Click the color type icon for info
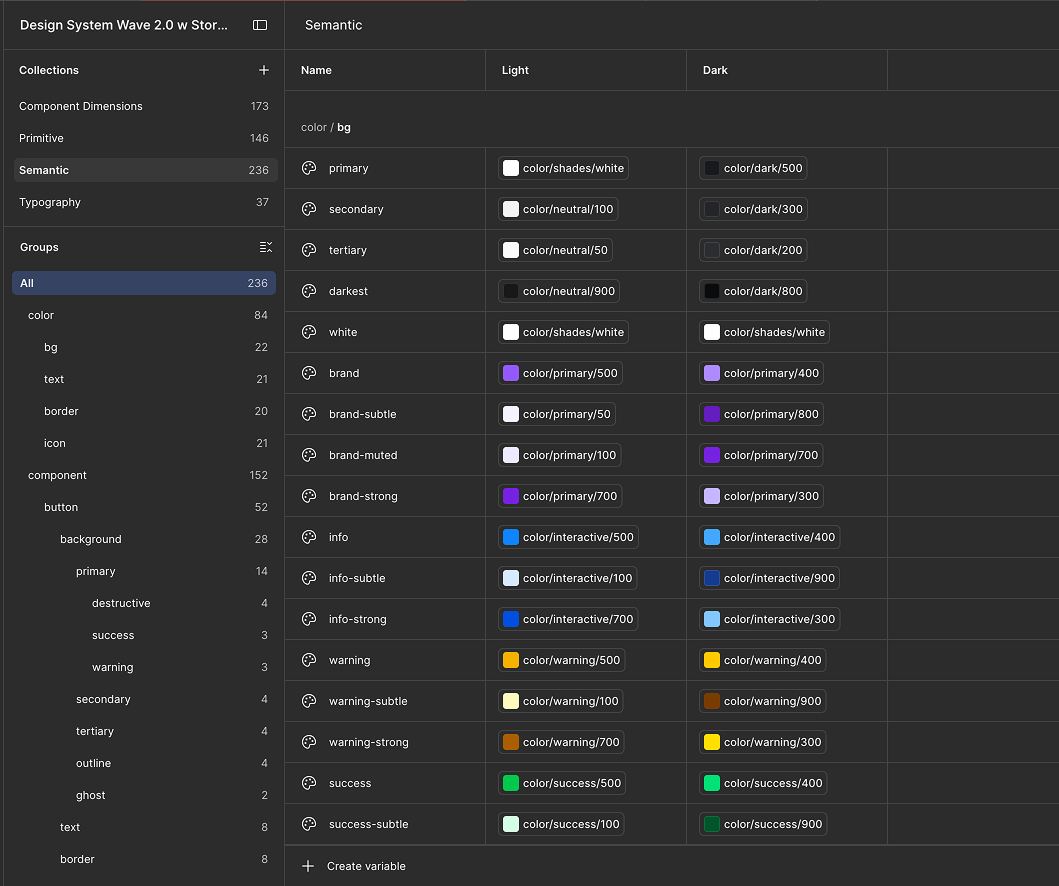This screenshot has width=1059, height=886. (309, 537)
